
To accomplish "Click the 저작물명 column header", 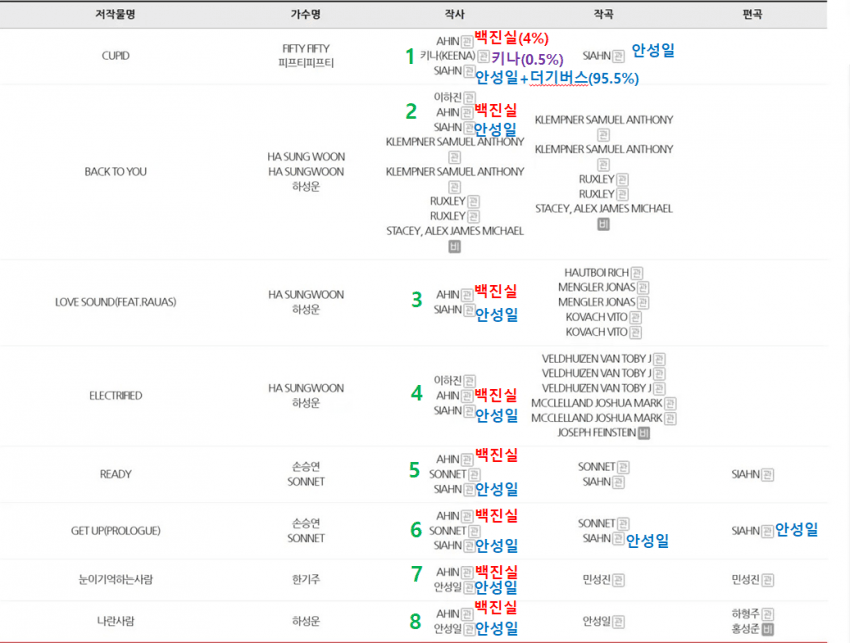I will (115, 15).
